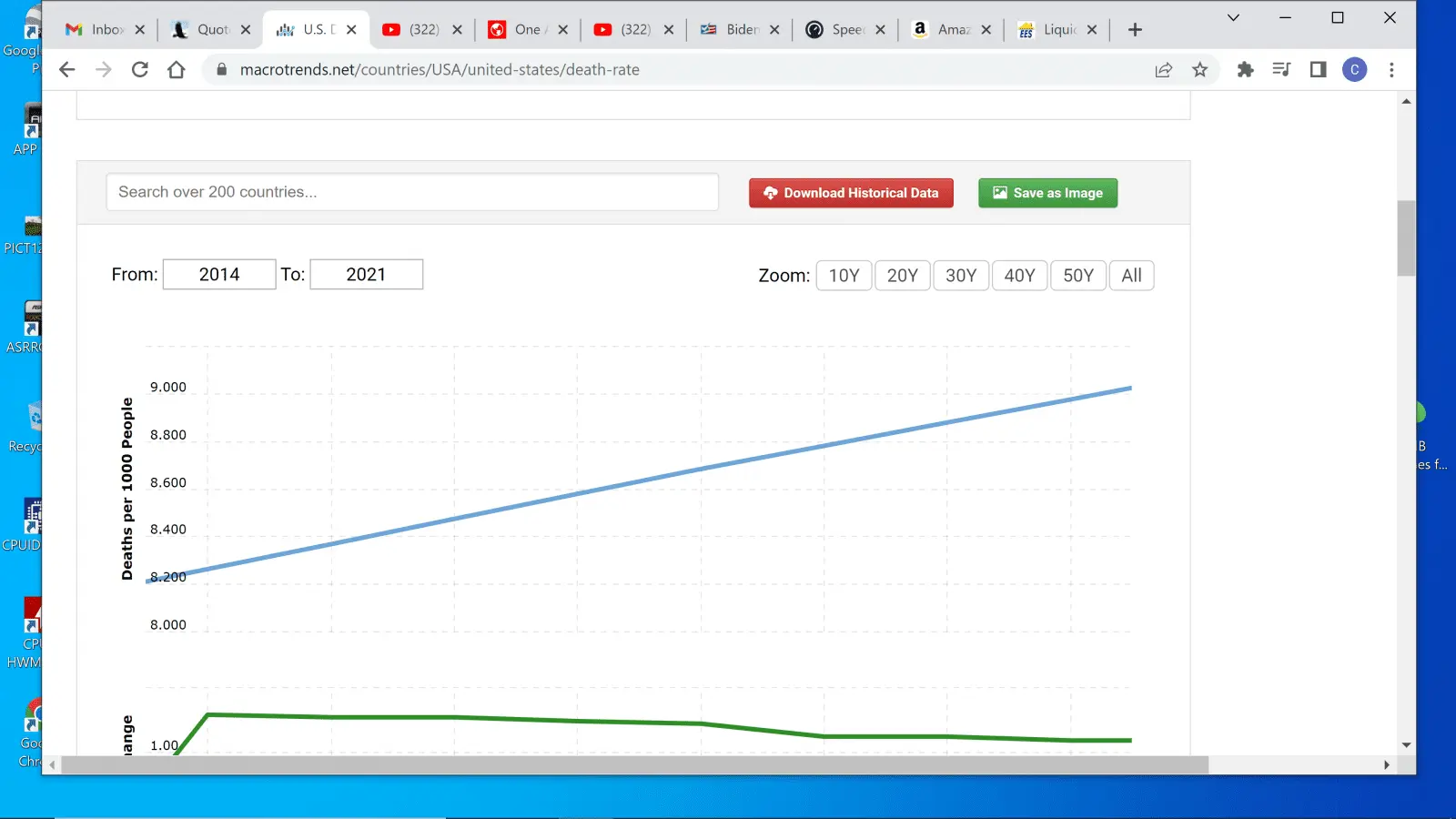Click the horizontal page scrollbar thumb
This screenshot has height=819, width=1456.
(634, 765)
